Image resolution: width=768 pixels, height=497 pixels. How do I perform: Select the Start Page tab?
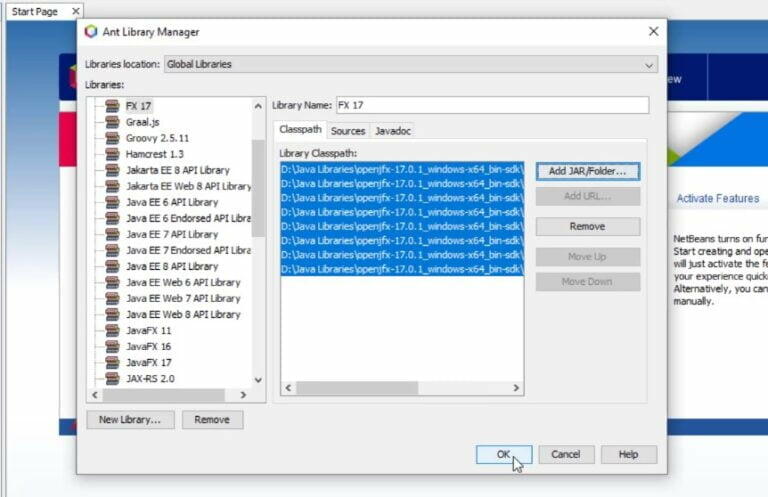point(35,11)
